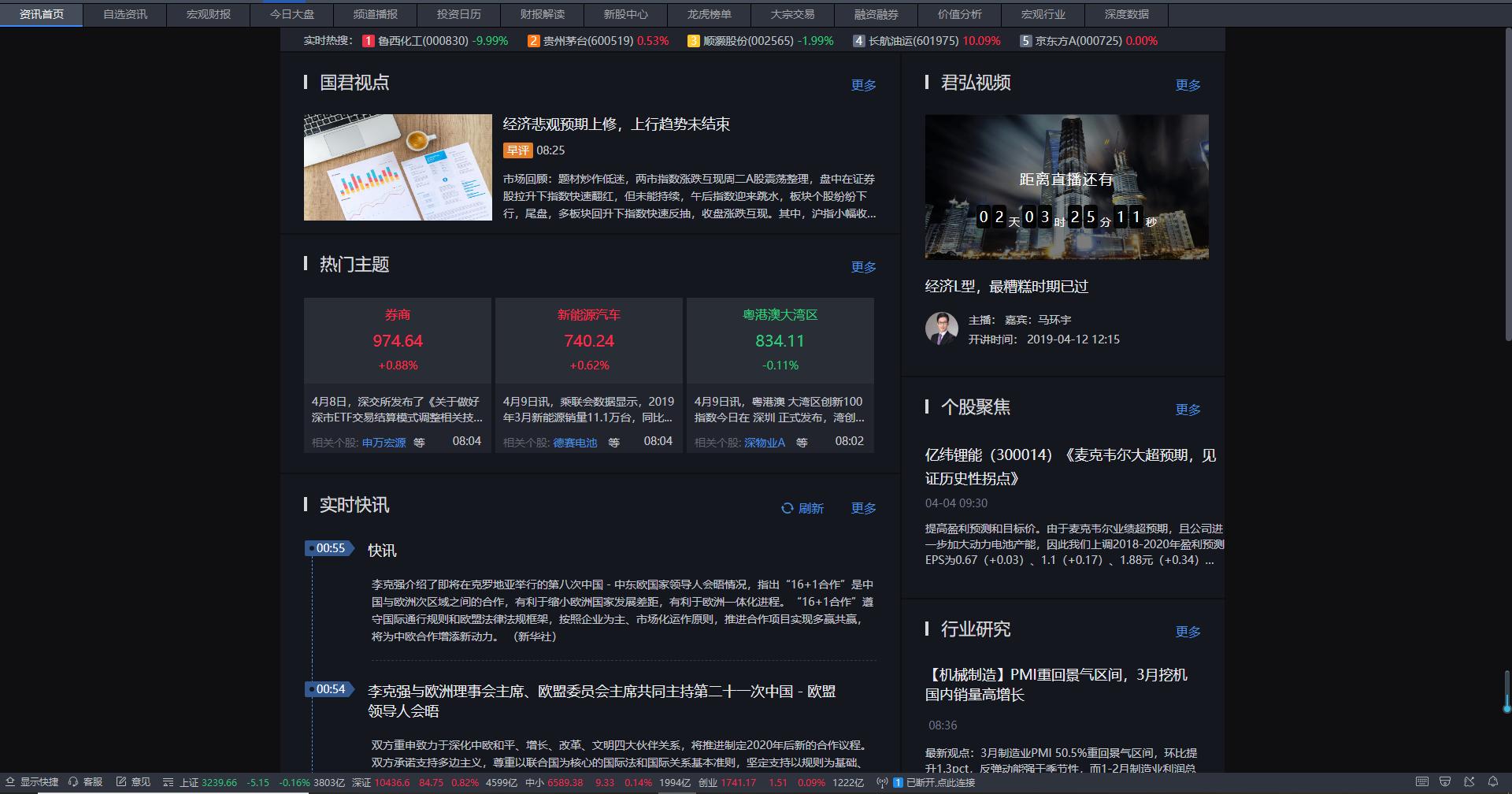The height and width of the screenshot is (794, 1512).
Task: Click the dome camera monitor icon
Action: 1445,782
